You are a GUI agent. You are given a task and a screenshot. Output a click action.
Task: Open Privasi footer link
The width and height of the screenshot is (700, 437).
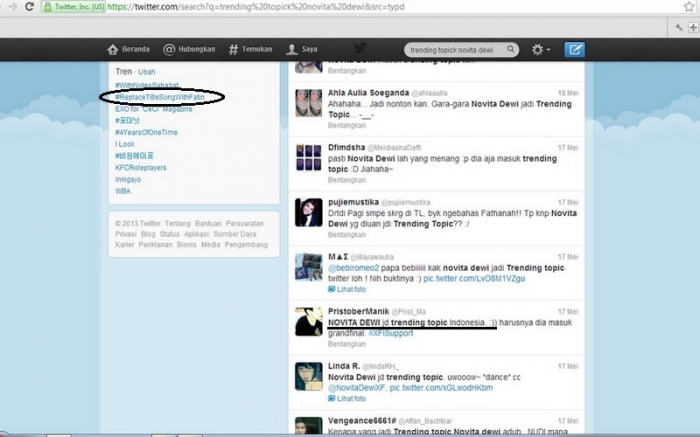[x=125, y=234]
